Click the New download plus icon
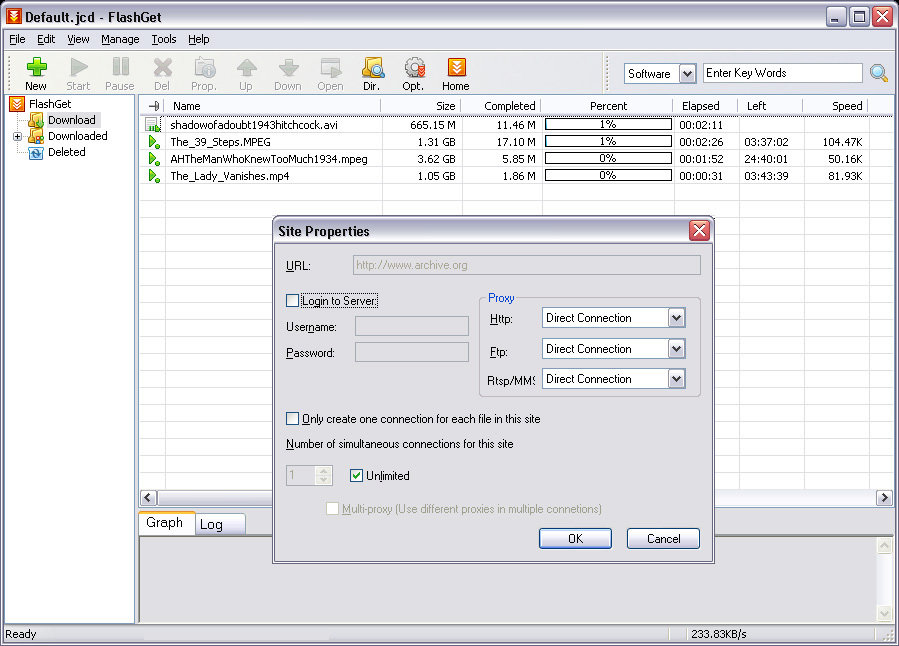 pyautogui.click(x=36, y=68)
